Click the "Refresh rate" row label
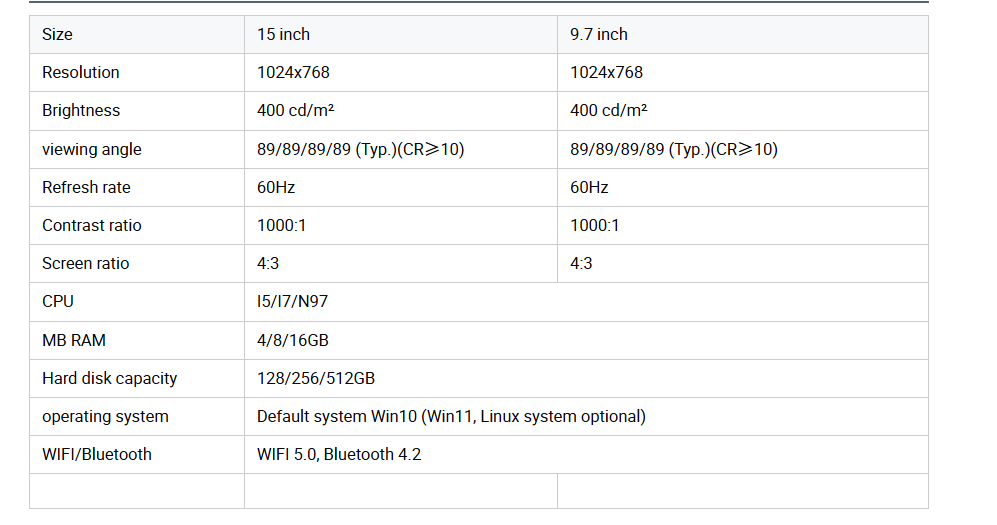 86,188
